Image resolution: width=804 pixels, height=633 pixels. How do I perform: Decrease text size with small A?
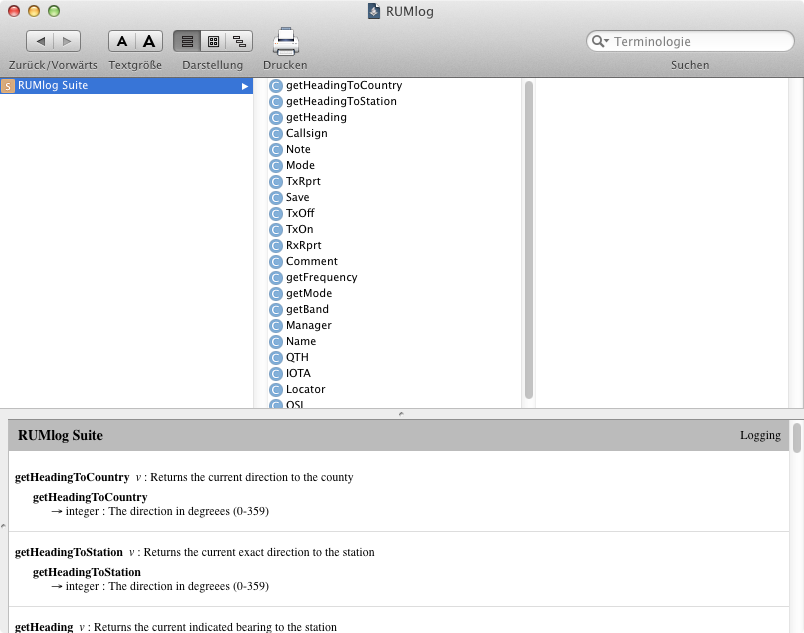[122, 41]
